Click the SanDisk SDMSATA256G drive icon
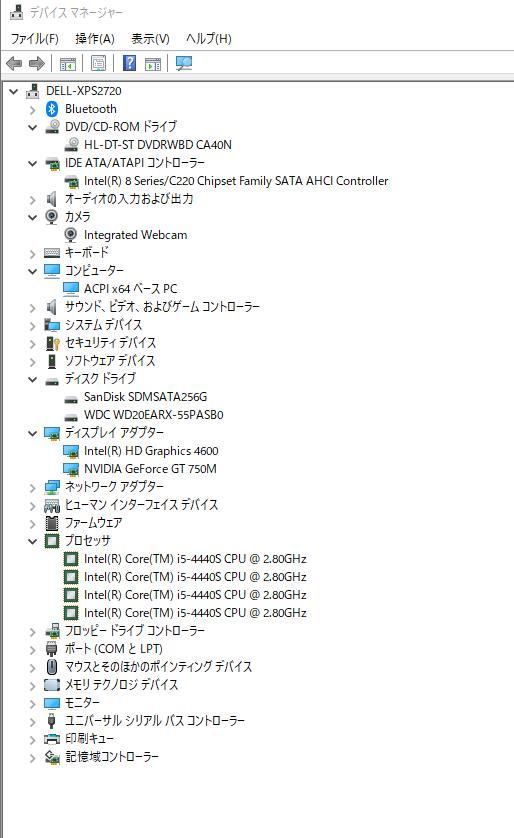The height and width of the screenshot is (838, 514). point(71,398)
